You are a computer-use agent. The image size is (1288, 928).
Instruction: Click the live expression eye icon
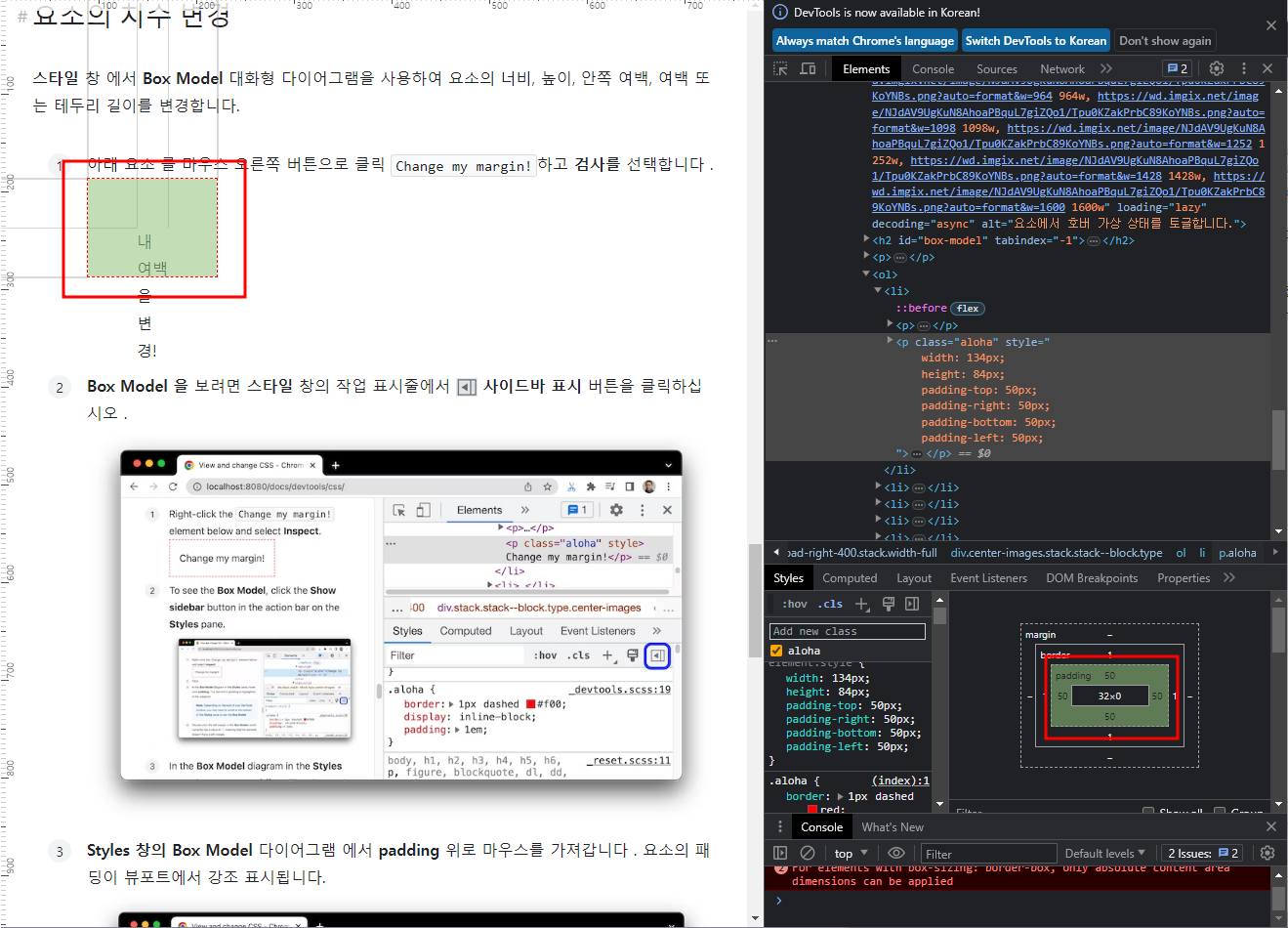(x=895, y=853)
